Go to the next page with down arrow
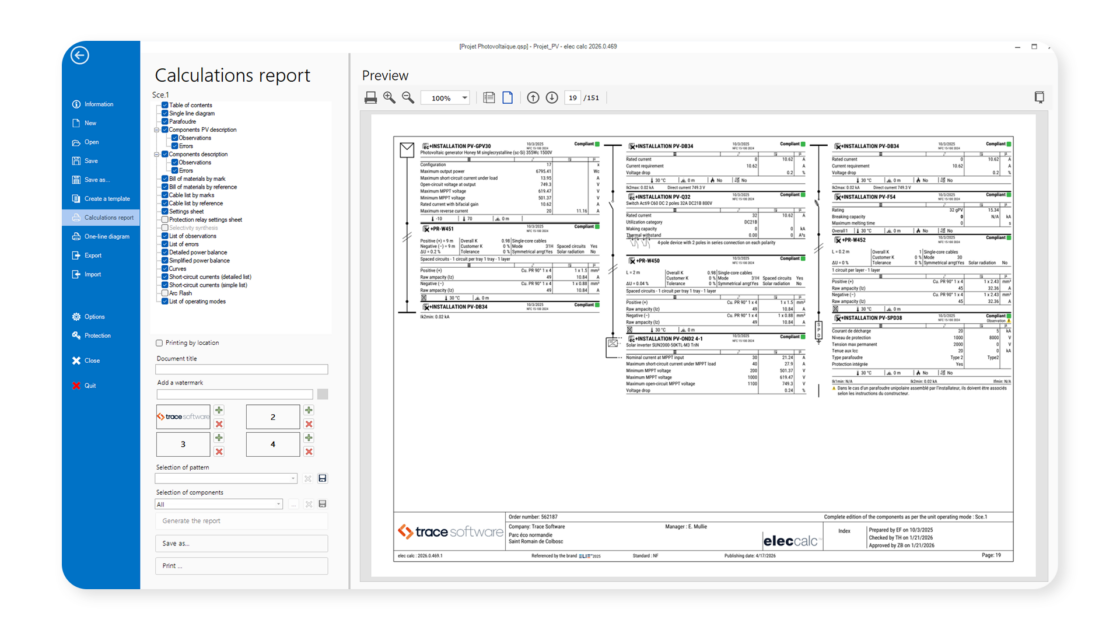Viewport: 1120px width, 630px height. [551, 98]
